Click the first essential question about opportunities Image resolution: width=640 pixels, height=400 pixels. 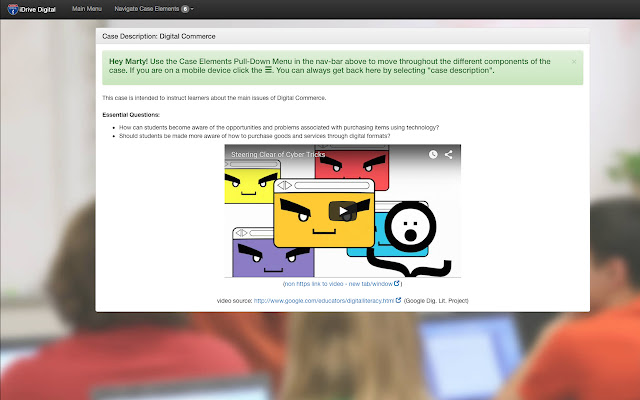279,127
